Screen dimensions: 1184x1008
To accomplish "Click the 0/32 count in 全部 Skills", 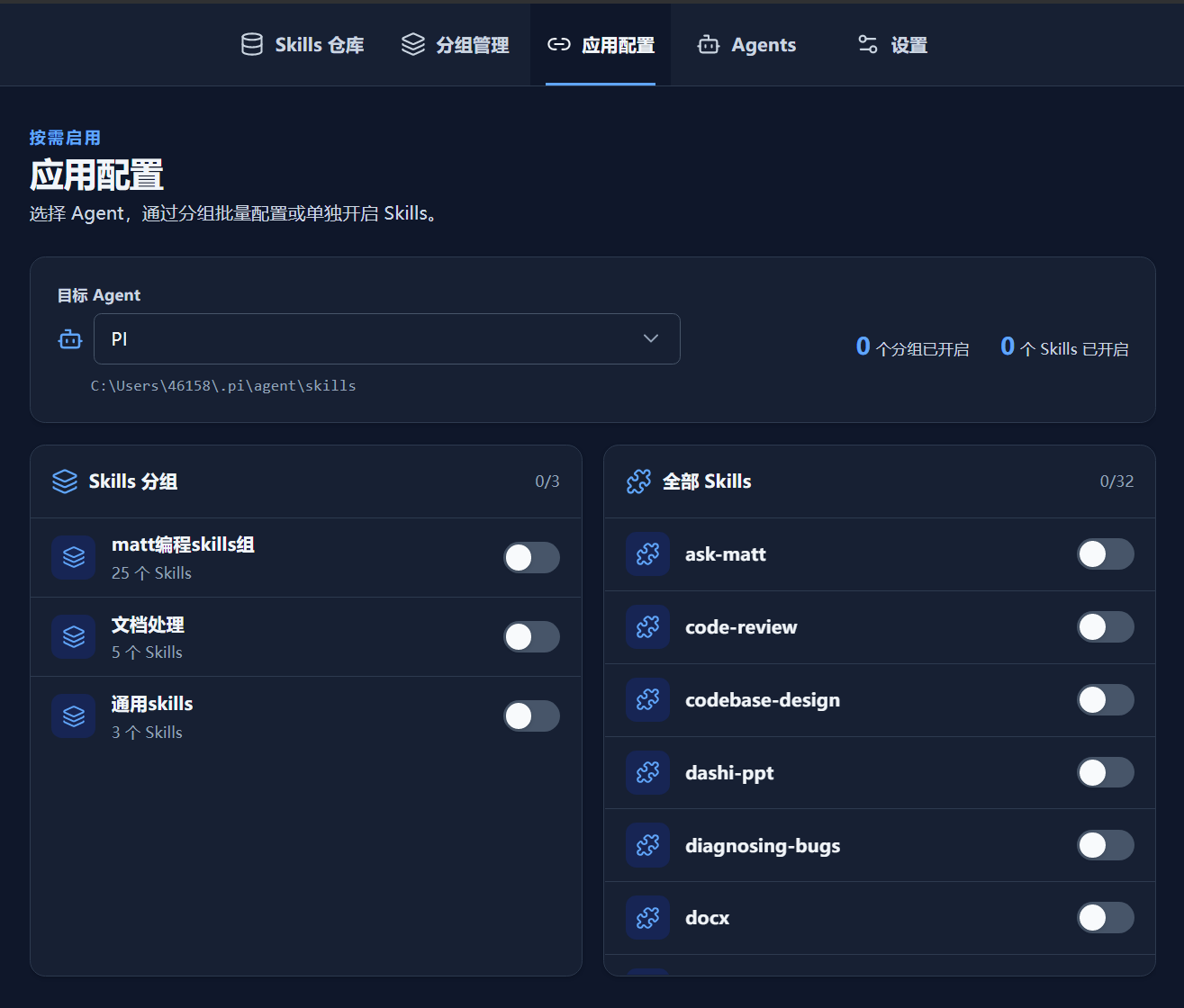I will [x=1116, y=481].
